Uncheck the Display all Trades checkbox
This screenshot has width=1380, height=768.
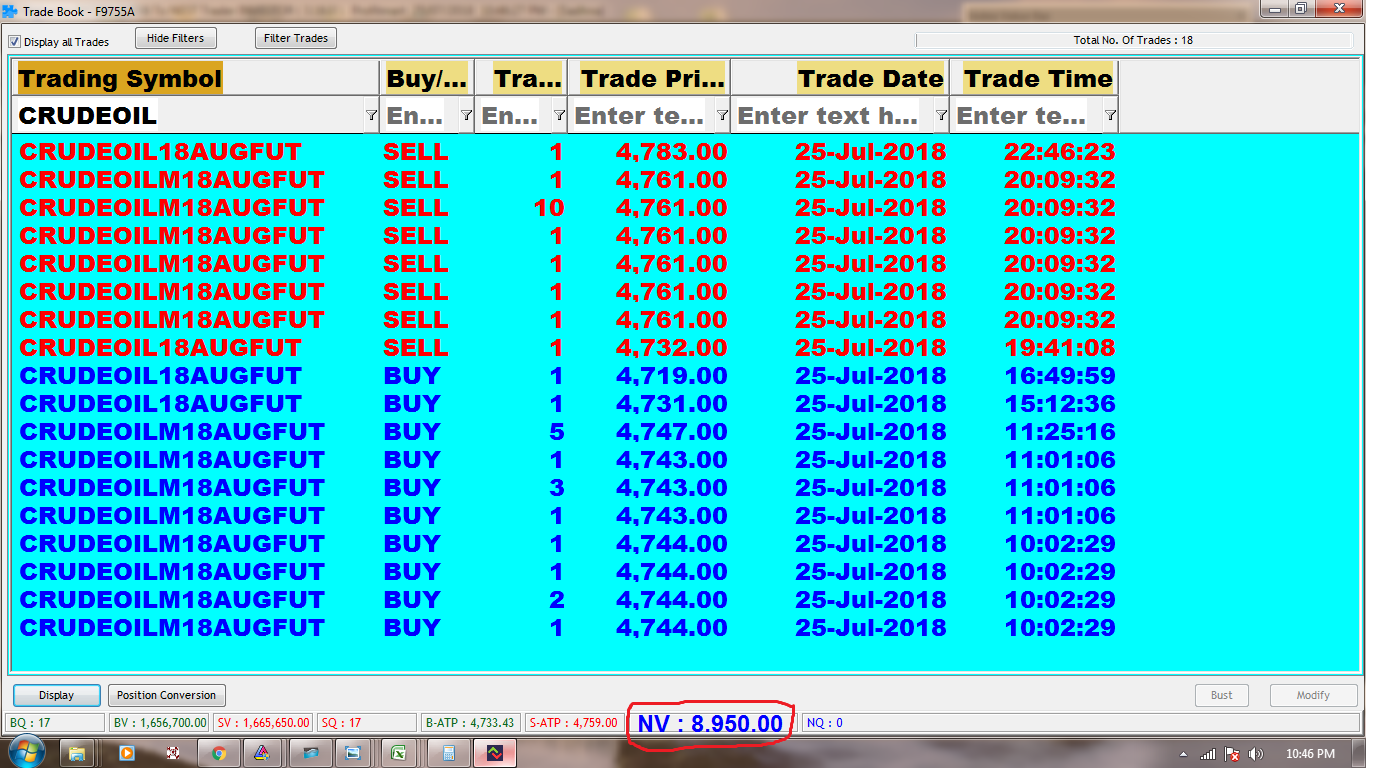click(15, 42)
